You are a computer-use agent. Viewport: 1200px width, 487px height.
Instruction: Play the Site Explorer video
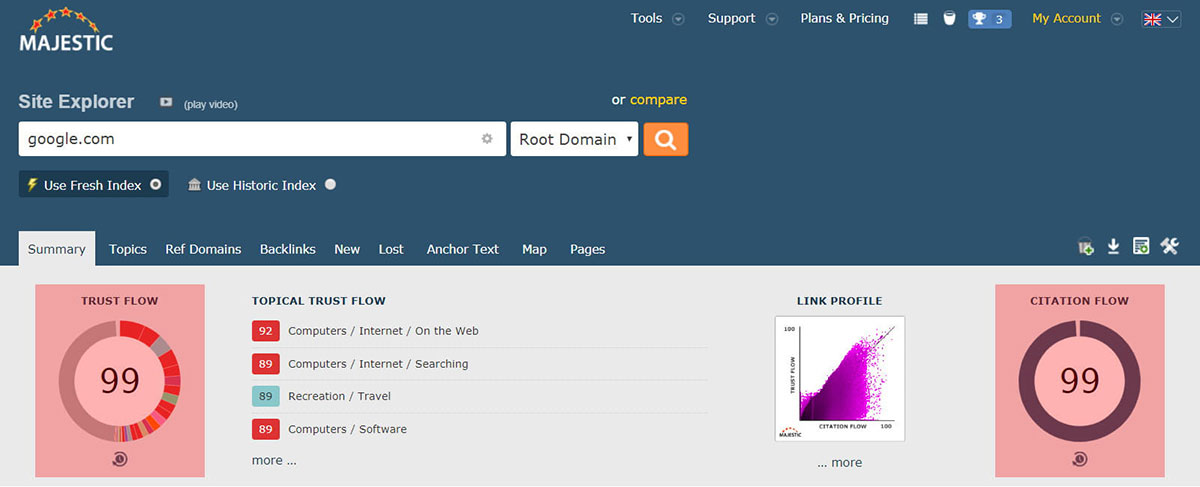[166, 103]
